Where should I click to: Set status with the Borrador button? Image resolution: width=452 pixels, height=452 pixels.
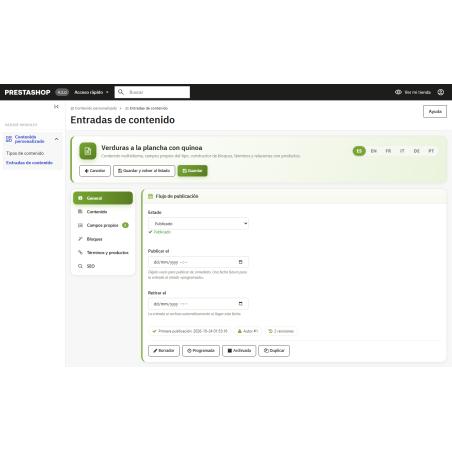point(164,351)
